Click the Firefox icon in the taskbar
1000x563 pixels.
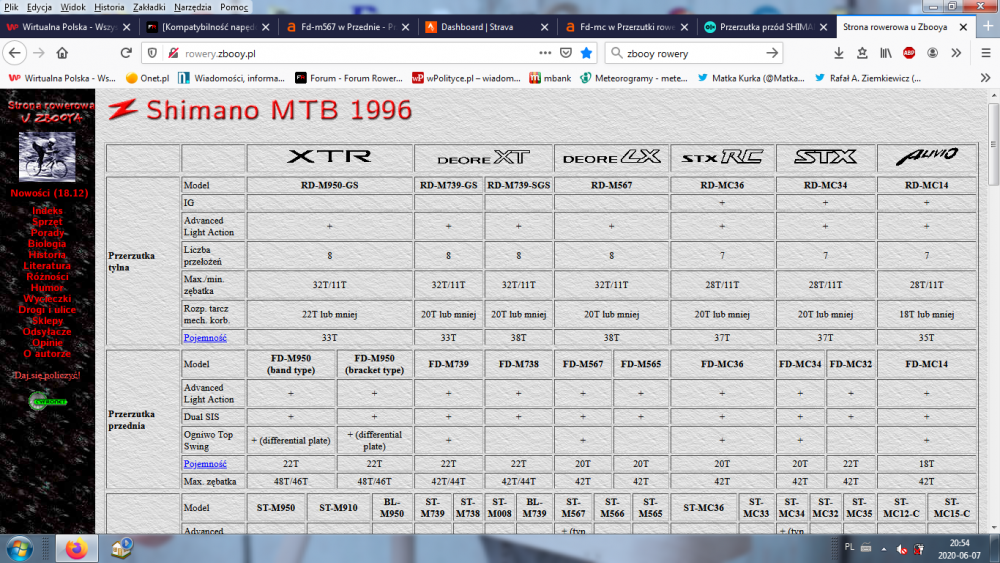(76, 548)
